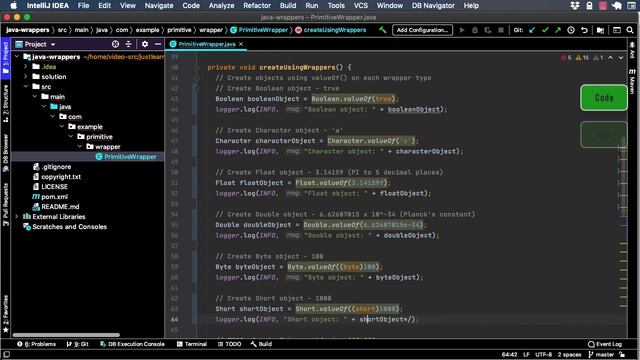This screenshot has width=640, height=360.
Task: Click the locate file target icon
Action: 116,44
